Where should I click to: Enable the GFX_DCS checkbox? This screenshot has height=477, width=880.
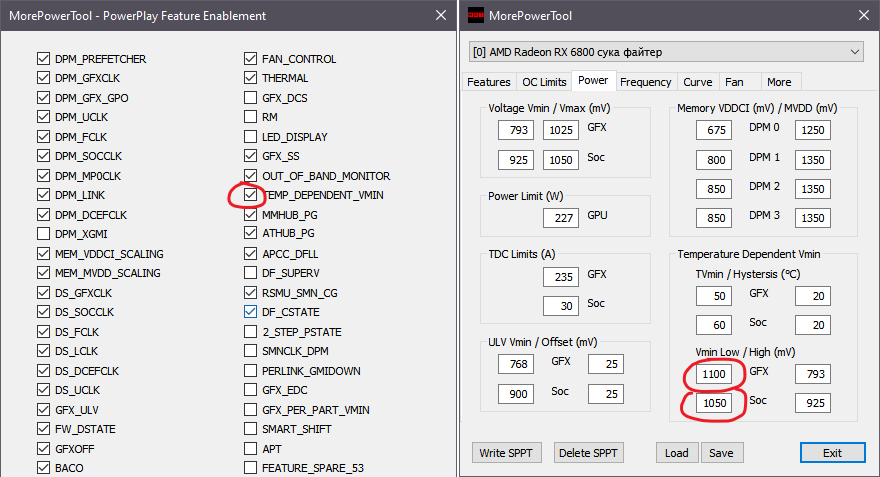tap(250, 98)
